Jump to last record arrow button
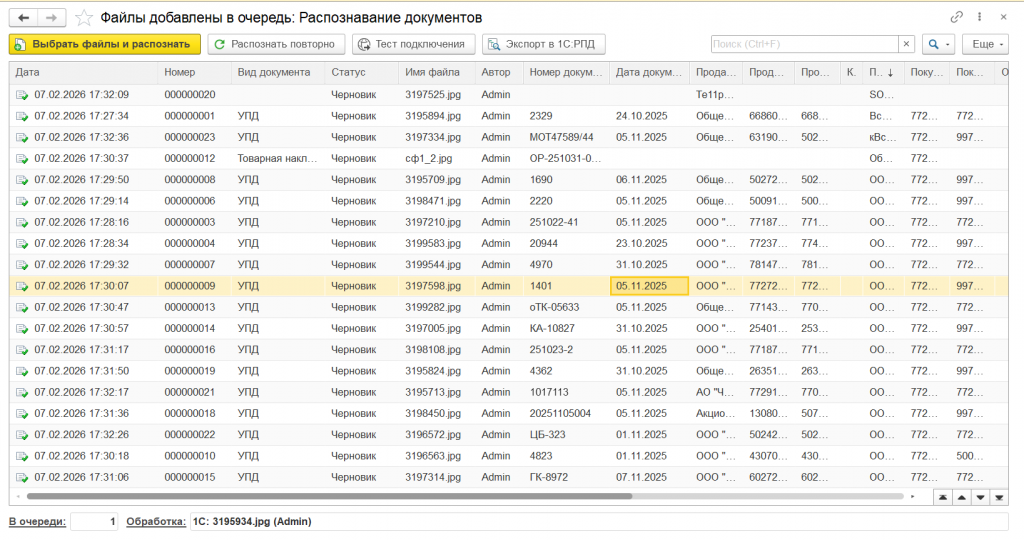 [x=999, y=498]
